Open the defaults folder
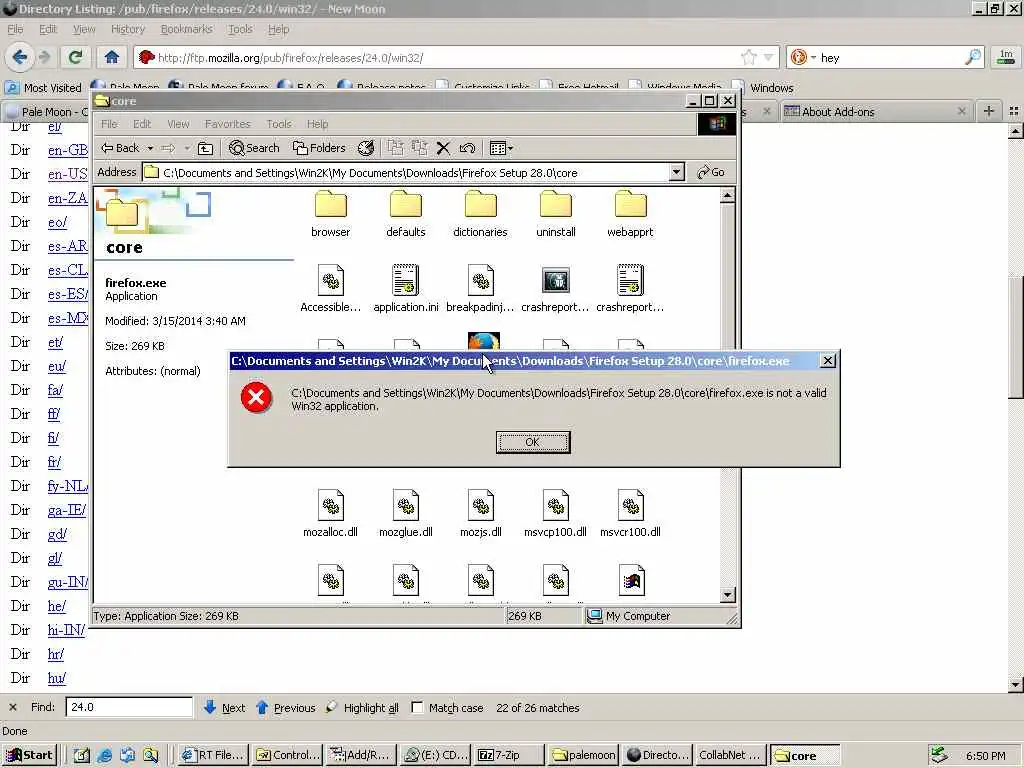Screen dimensions: 1024x768 coord(406,214)
